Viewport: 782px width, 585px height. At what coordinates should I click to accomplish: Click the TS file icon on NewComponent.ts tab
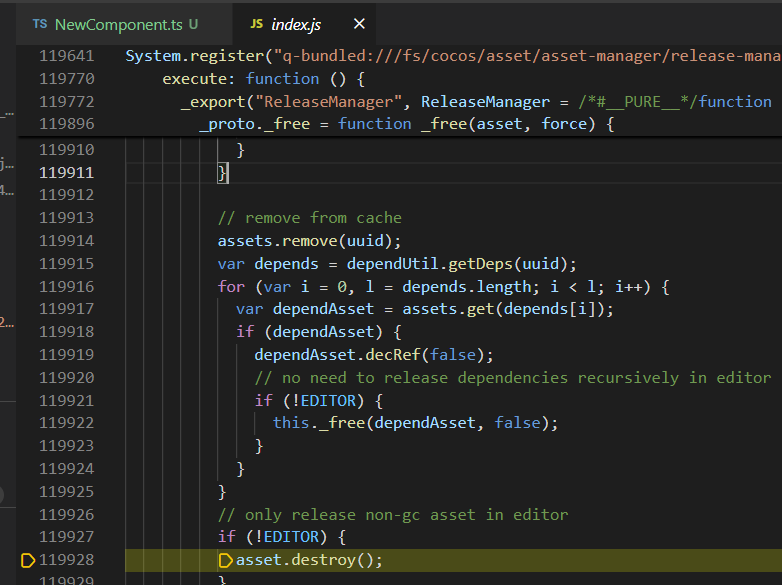(x=40, y=24)
